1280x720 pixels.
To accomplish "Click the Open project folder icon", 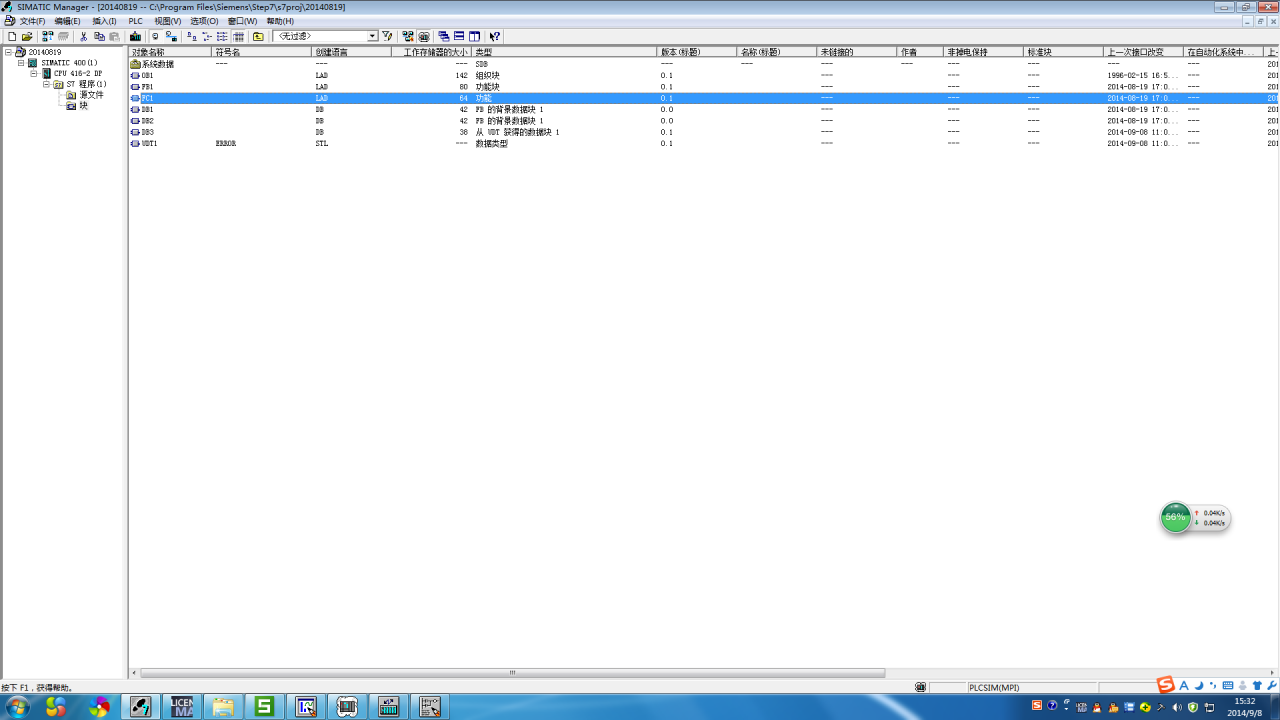I will 27,36.
